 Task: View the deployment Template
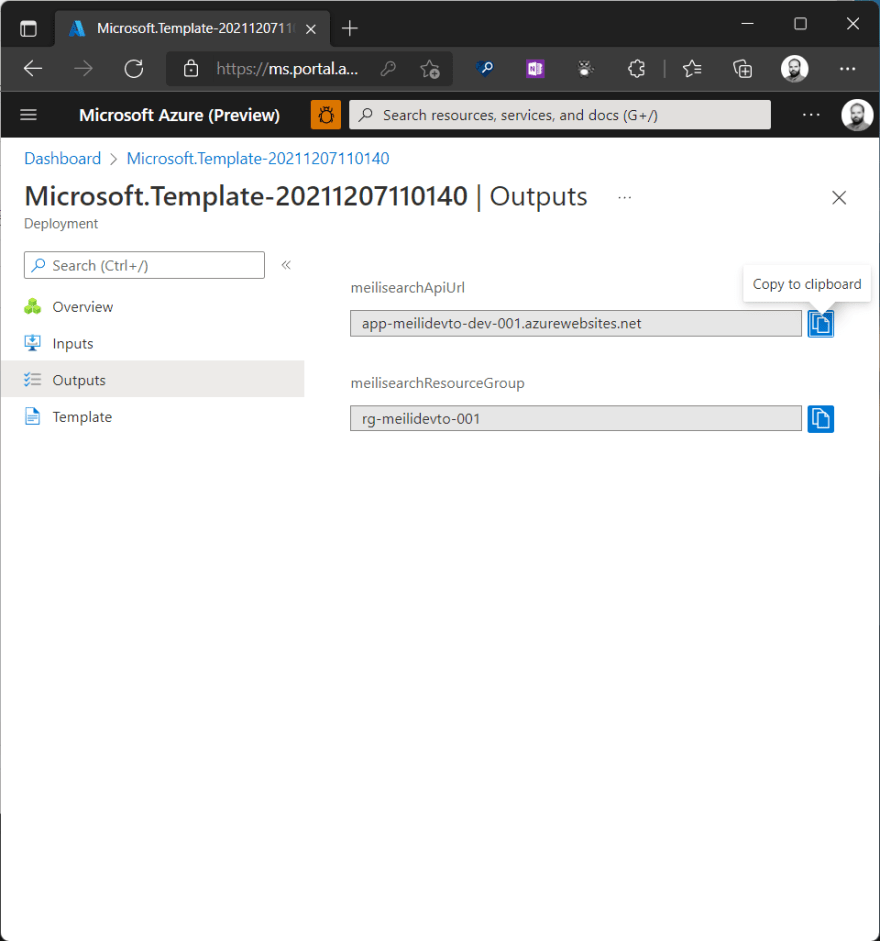(81, 416)
